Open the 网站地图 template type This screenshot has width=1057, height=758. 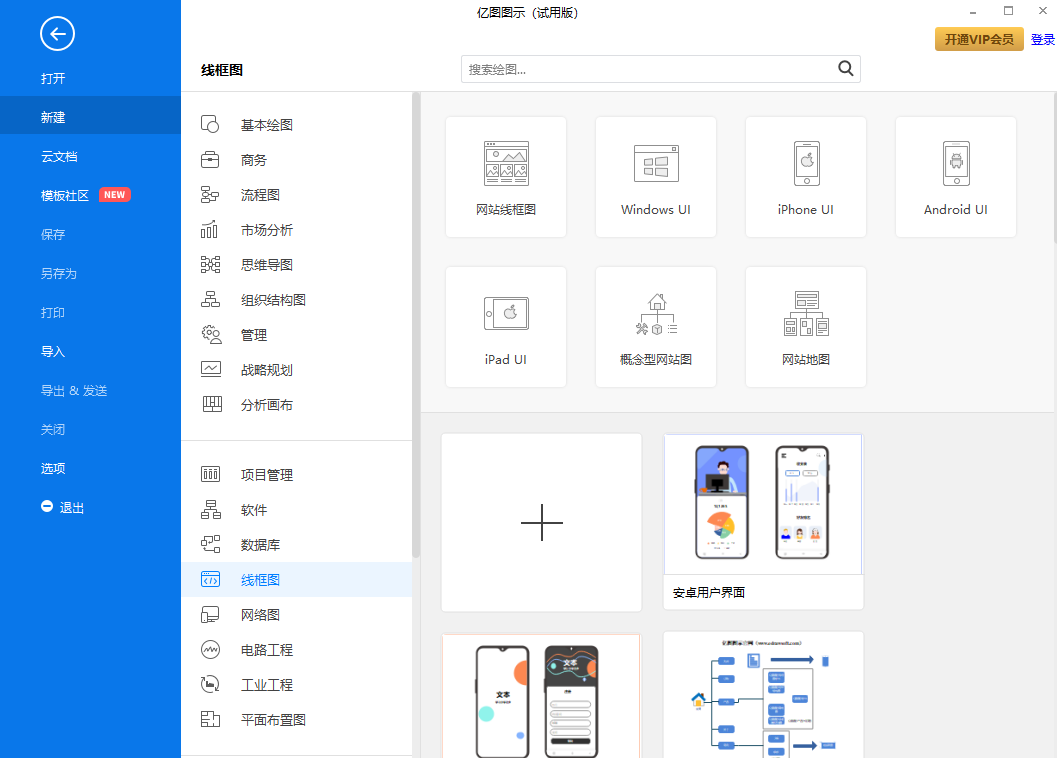coord(806,327)
